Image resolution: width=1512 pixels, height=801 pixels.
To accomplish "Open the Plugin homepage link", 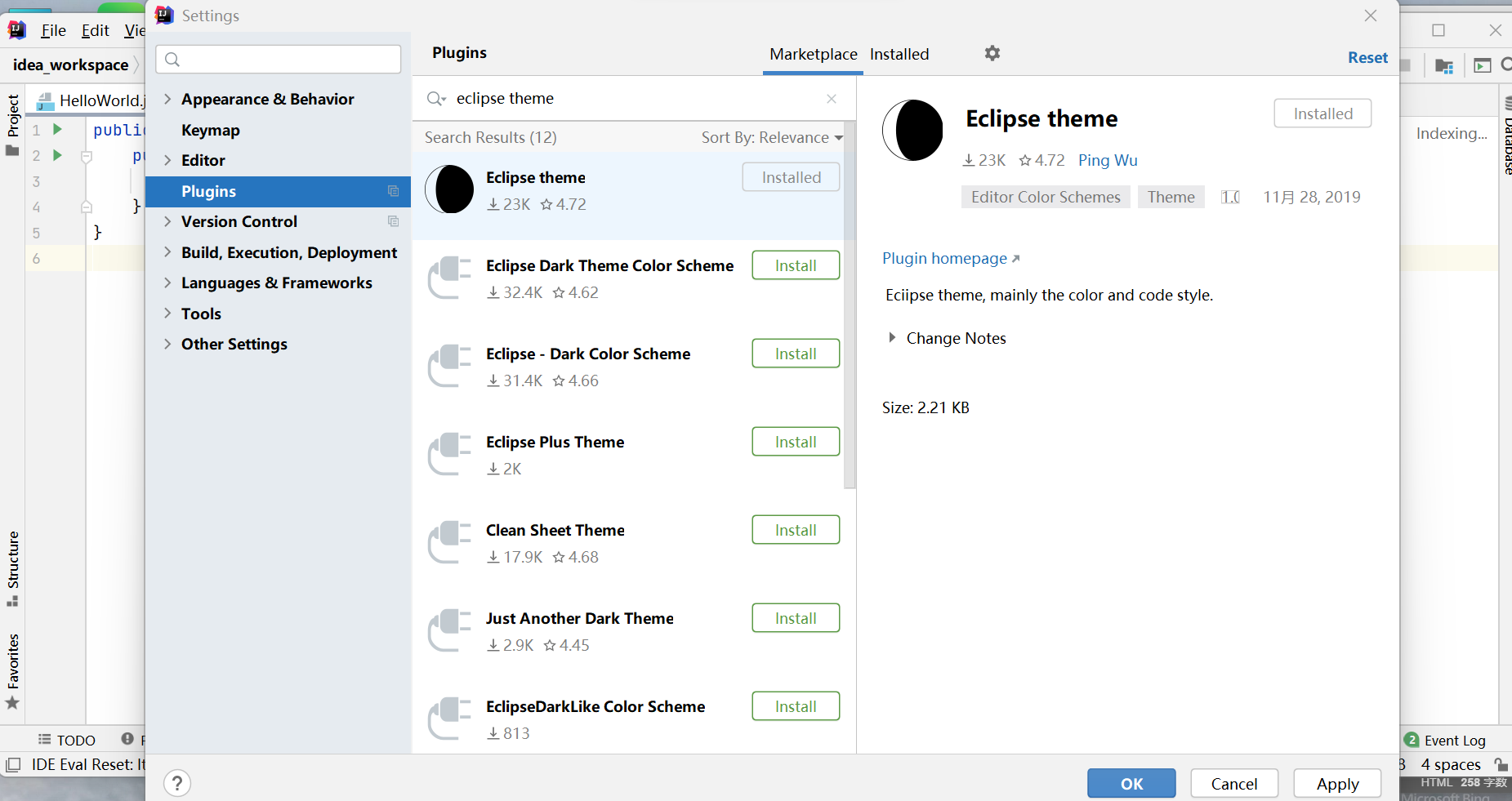I will point(951,258).
